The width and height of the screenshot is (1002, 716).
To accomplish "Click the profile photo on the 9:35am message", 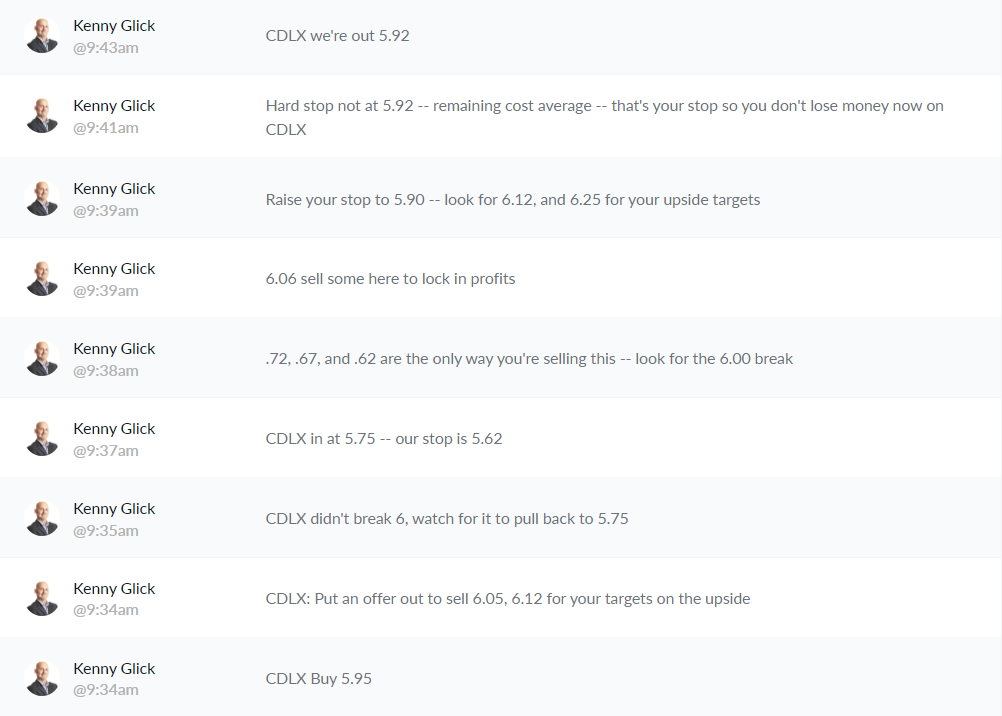I will click(x=42, y=519).
